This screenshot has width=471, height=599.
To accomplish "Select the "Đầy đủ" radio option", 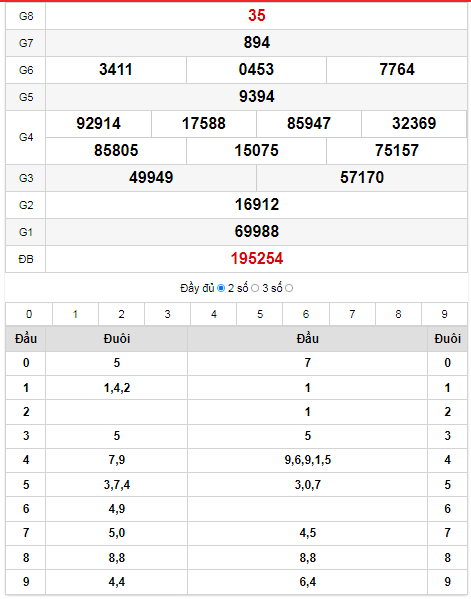I will click(x=220, y=288).
